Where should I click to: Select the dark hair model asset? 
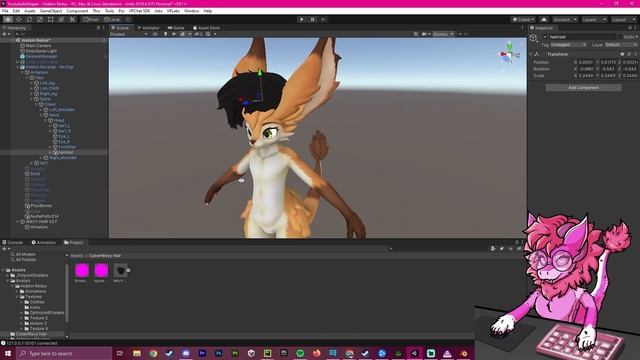pos(120,270)
